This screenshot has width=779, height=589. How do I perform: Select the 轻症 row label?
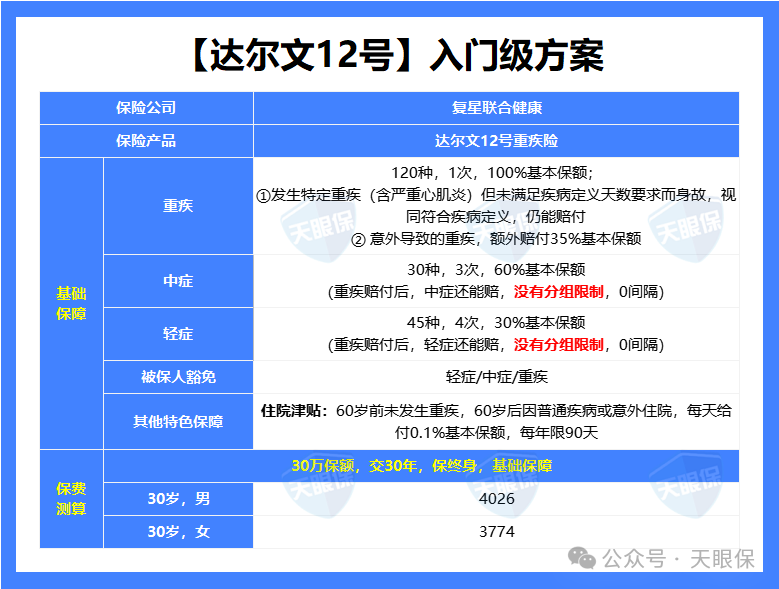click(x=178, y=334)
